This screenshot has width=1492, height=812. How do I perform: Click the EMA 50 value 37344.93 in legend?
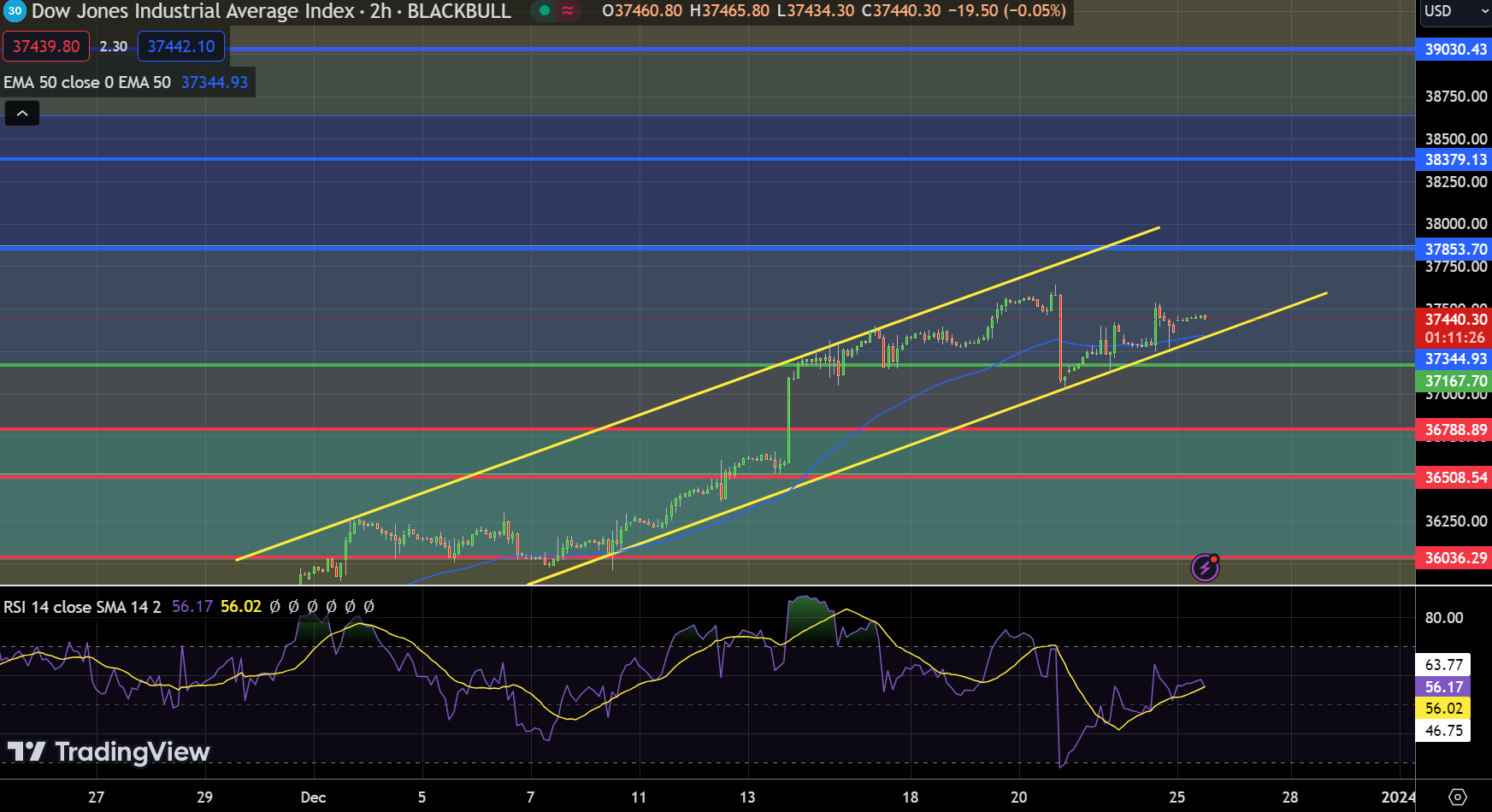(215, 82)
